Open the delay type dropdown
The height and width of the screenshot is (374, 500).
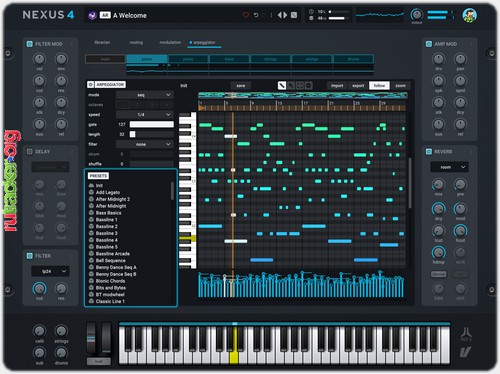coord(50,167)
